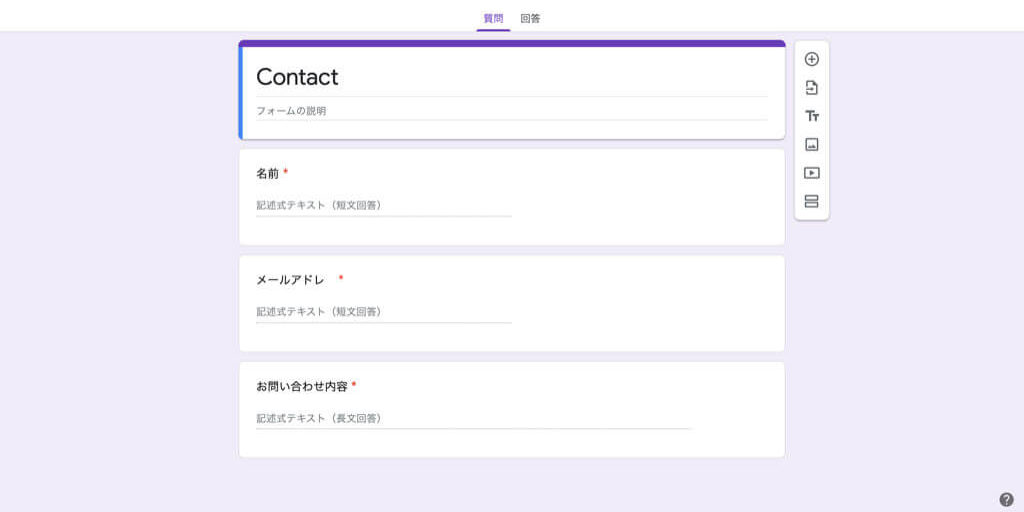Click the short answer field under 名前
1024x512 pixels.
pos(384,206)
